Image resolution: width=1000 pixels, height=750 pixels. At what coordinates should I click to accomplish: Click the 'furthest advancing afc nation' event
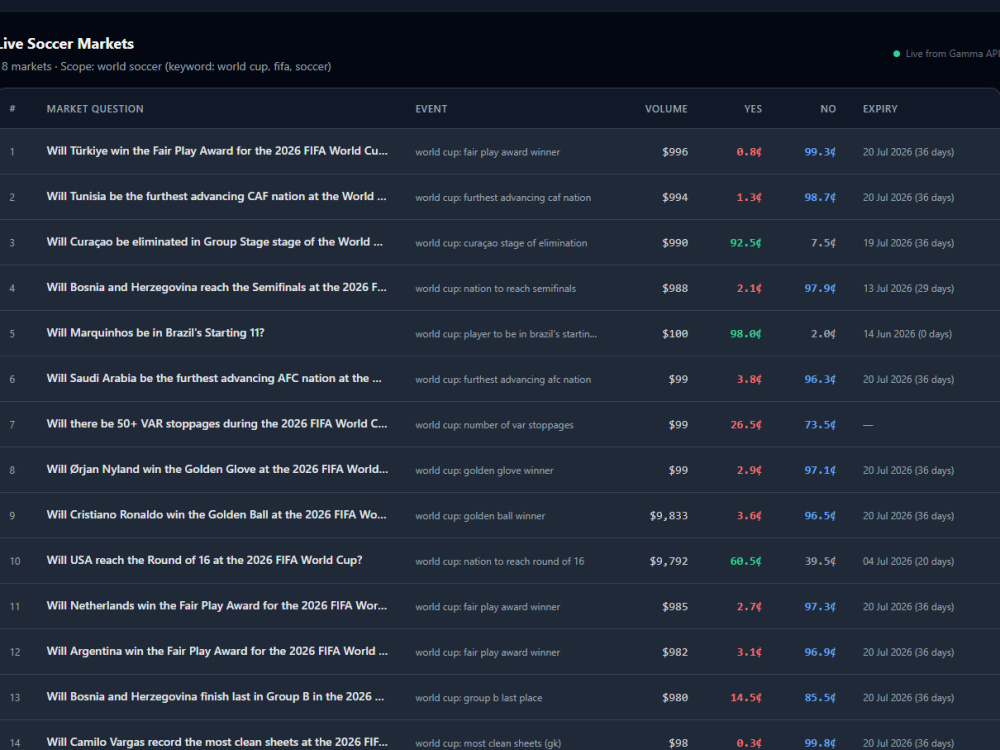tap(503, 379)
